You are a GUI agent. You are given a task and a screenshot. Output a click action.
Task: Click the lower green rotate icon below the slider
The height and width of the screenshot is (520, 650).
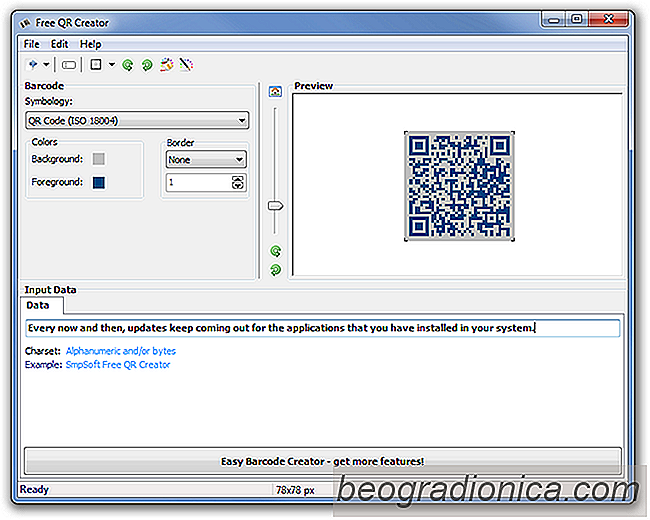[x=276, y=270]
